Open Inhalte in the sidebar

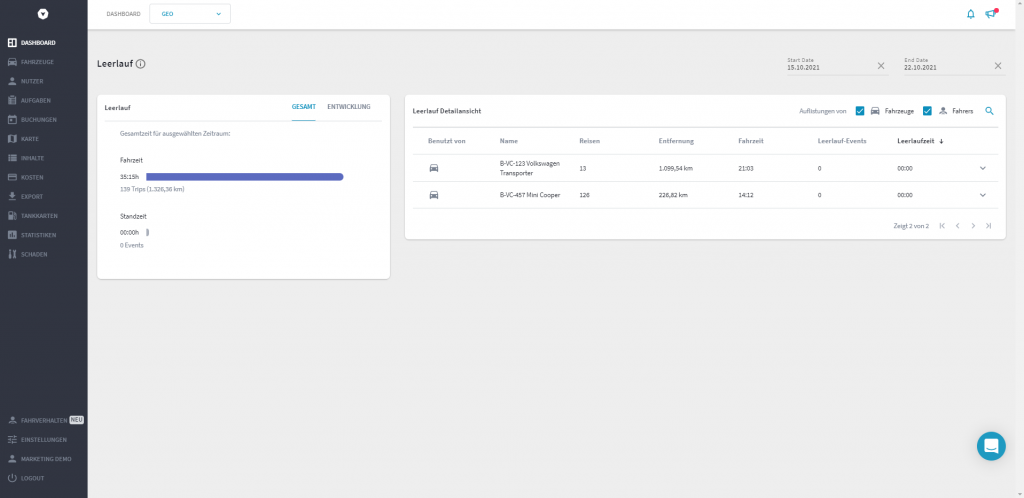coord(27,158)
